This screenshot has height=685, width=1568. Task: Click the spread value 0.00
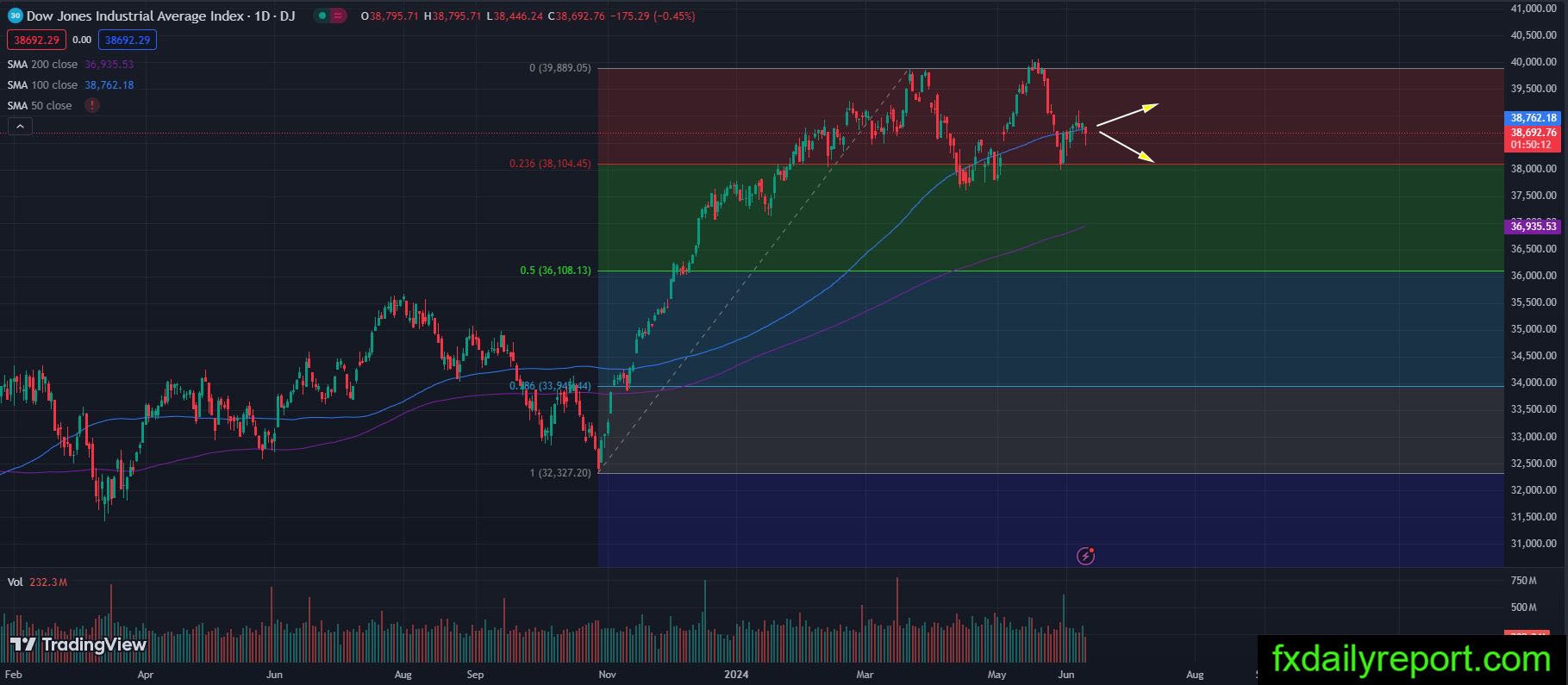82,40
